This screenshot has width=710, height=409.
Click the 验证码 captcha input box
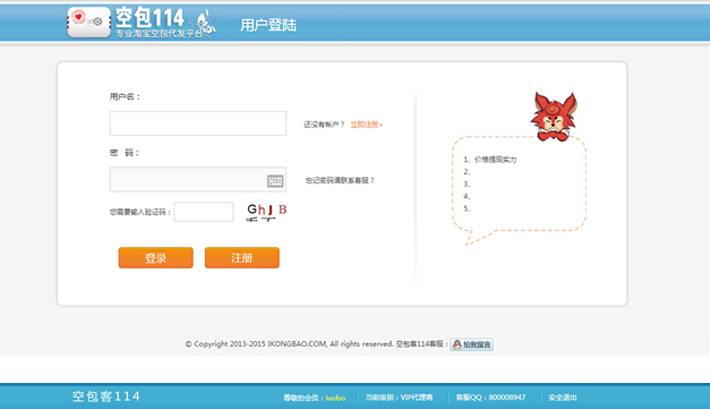(203, 212)
